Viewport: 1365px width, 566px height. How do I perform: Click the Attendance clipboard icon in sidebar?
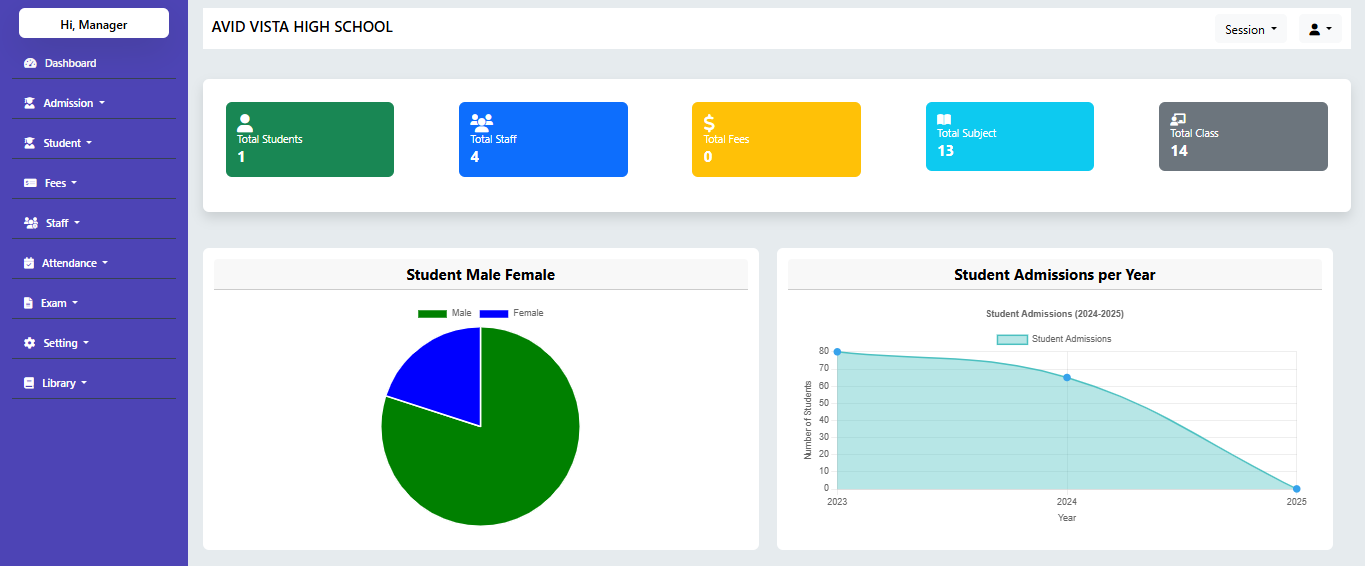(x=30, y=263)
